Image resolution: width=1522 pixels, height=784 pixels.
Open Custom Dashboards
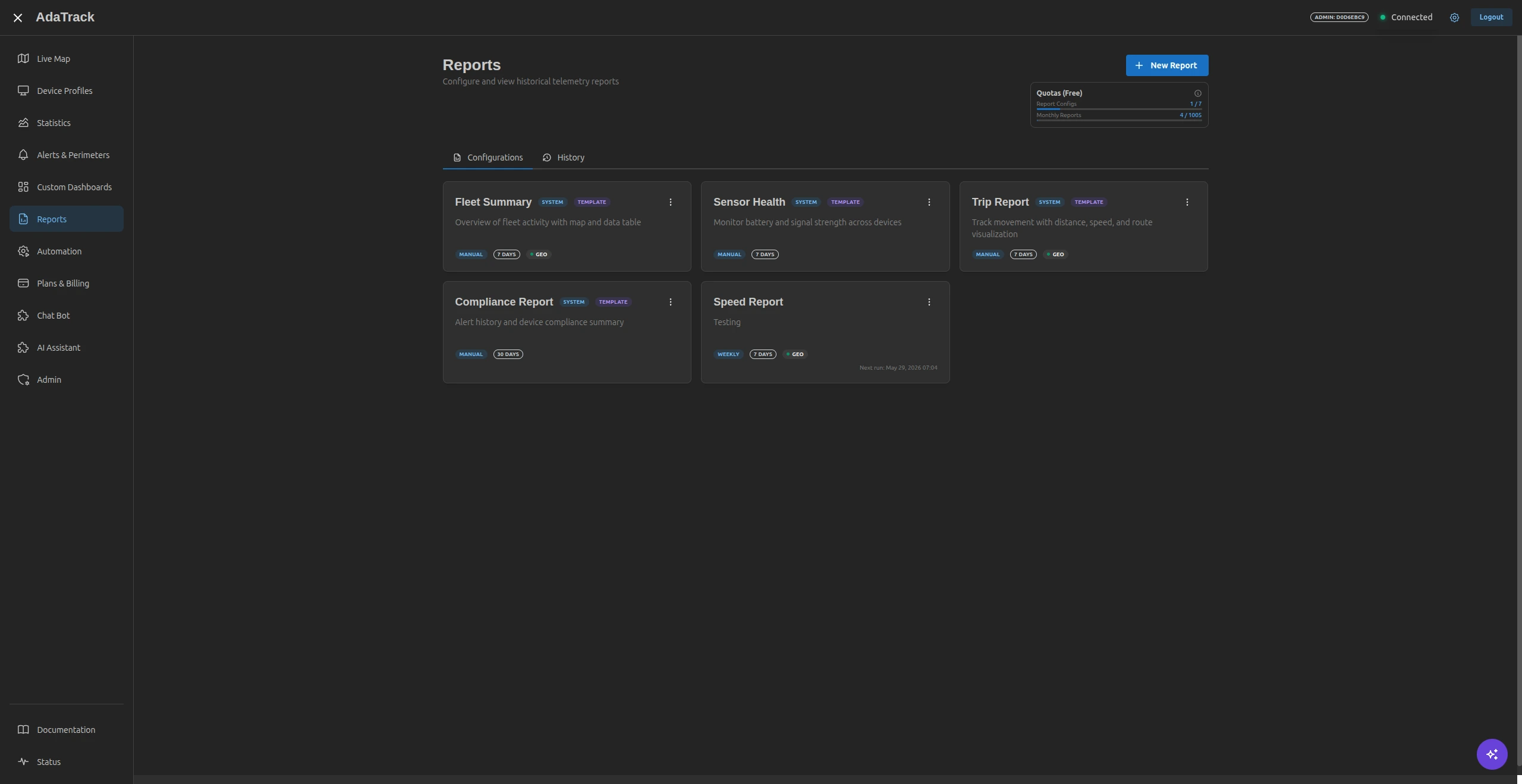(67, 187)
